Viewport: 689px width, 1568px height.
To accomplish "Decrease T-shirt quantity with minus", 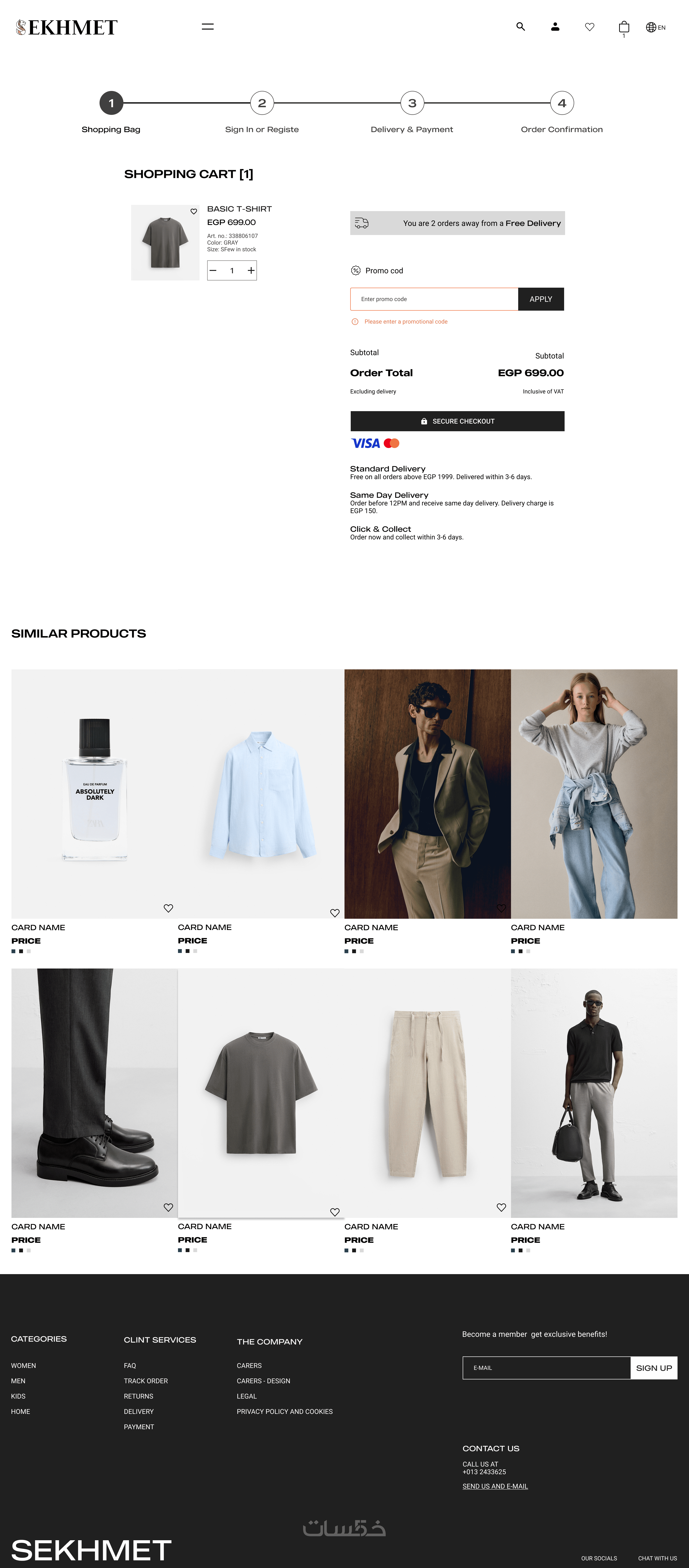I will click(213, 270).
